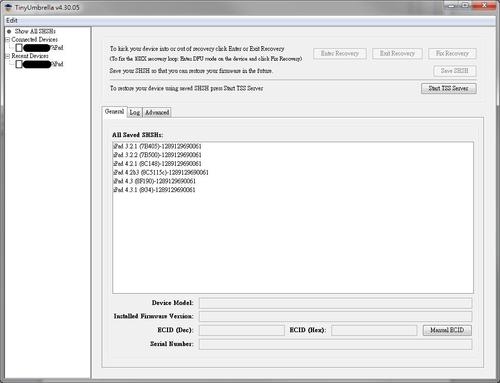Maximize the TinyUmbrella window

466,5
